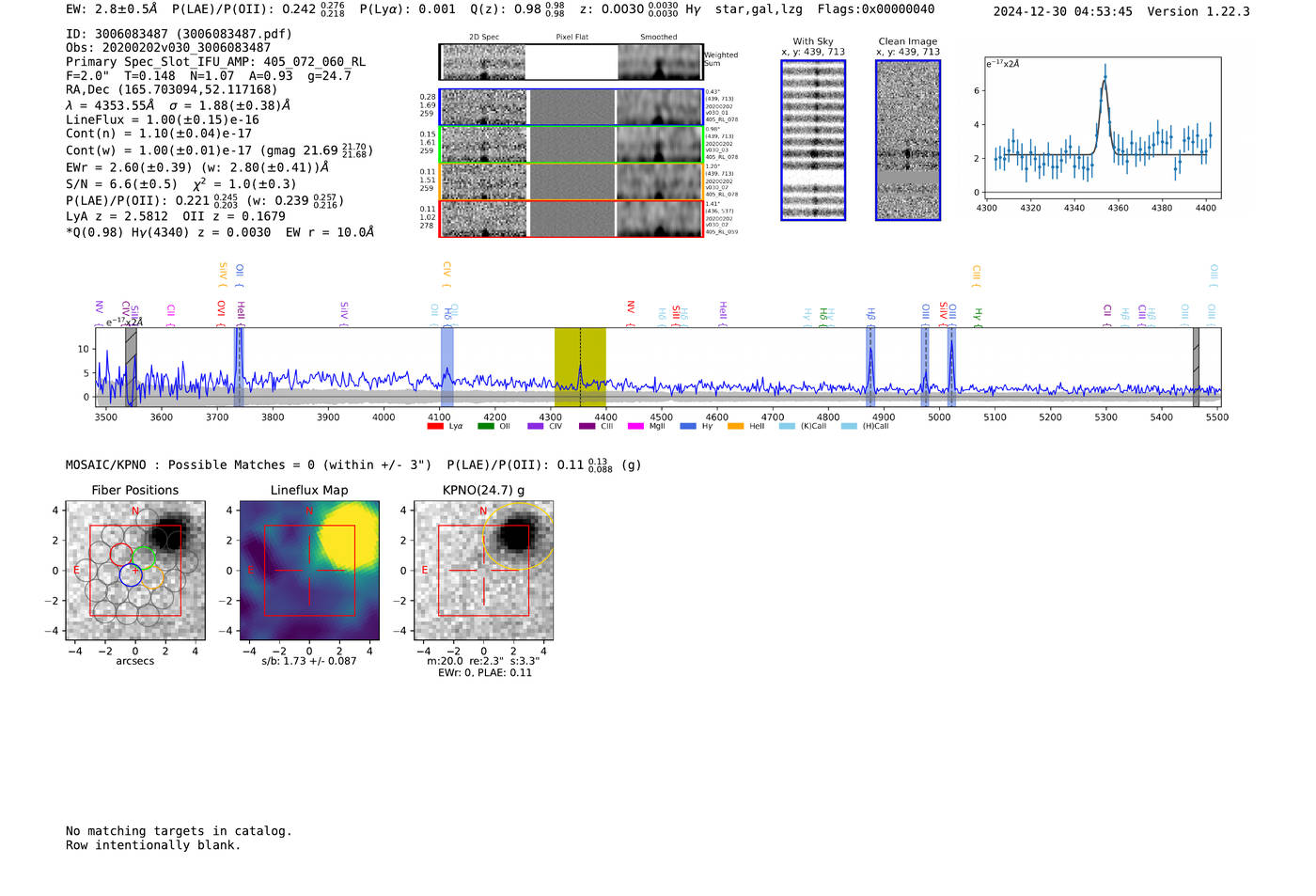Click the 'λ = 4353.55Å' wavelength value
This screenshot has width=1316, height=896.
click(110, 105)
